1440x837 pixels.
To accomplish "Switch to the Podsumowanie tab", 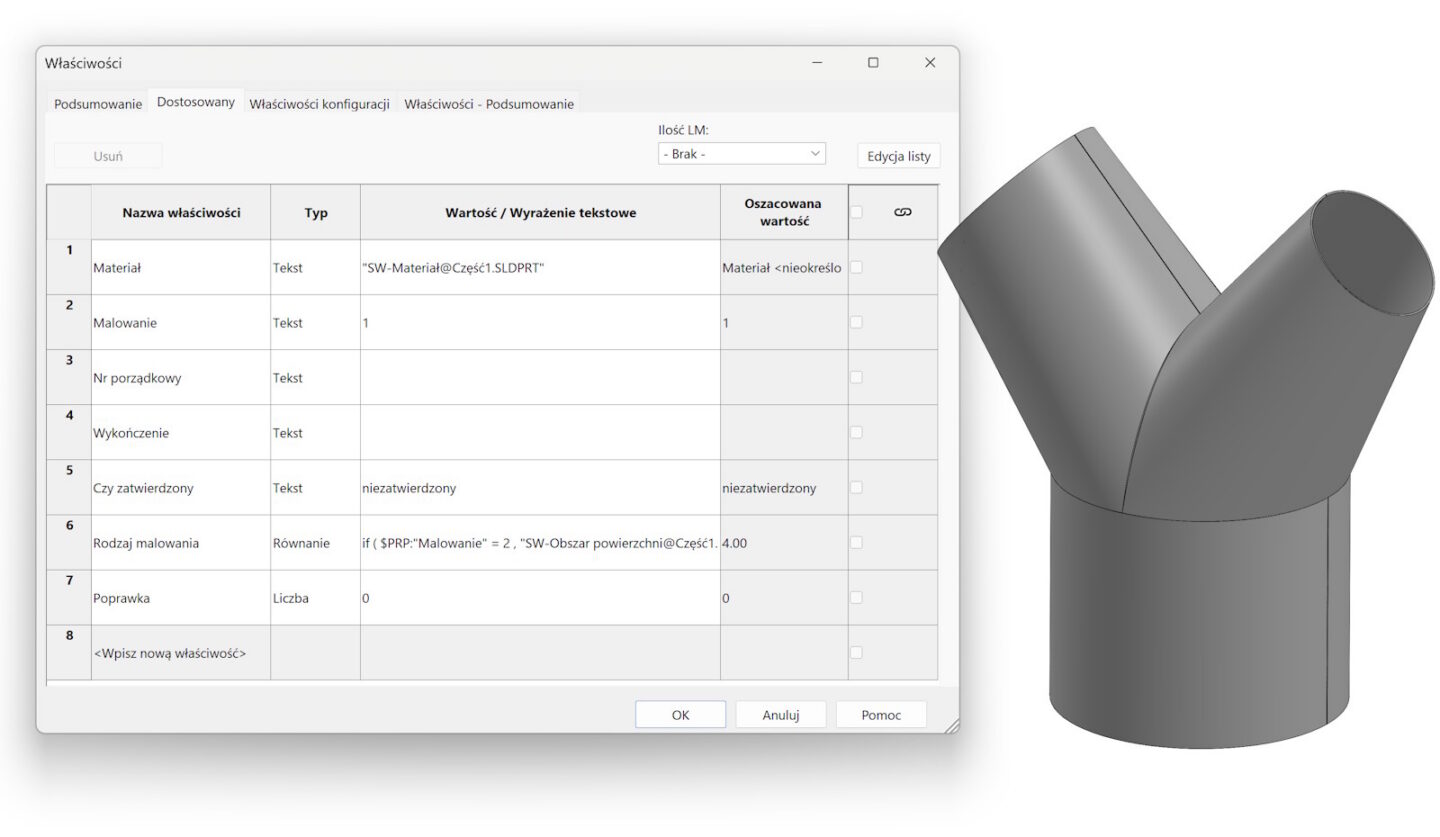I will click(x=96, y=102).
